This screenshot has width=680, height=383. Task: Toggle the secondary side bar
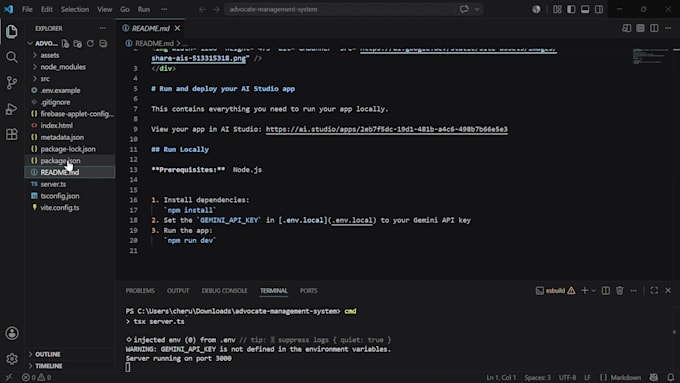click(599, 9)
